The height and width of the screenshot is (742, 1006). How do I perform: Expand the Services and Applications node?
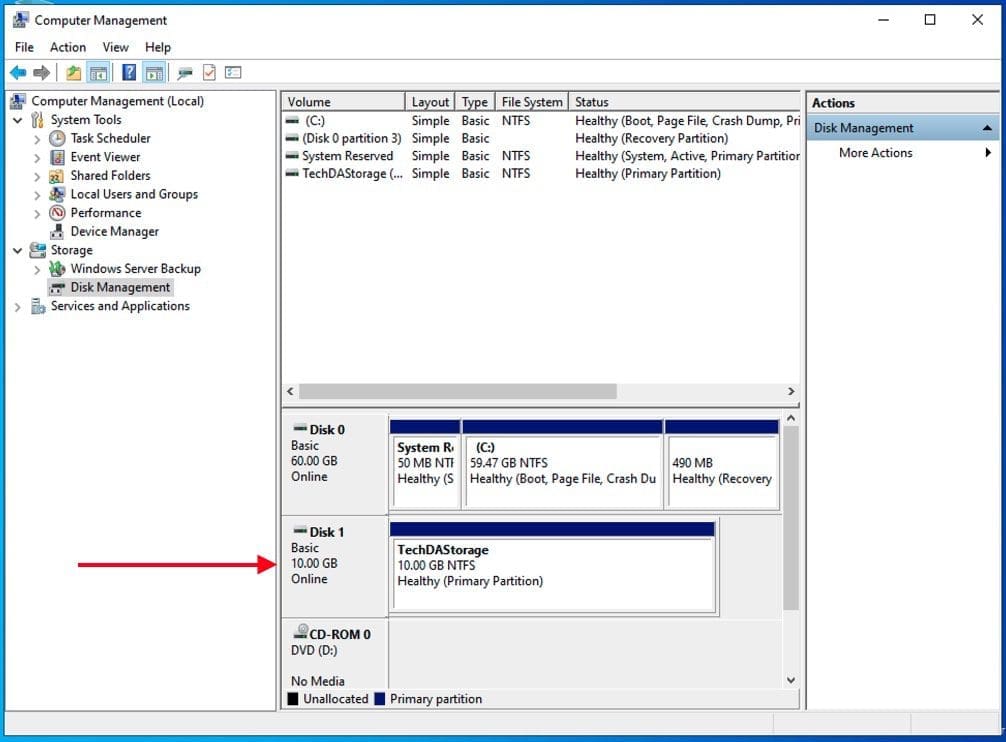(17, 307)
